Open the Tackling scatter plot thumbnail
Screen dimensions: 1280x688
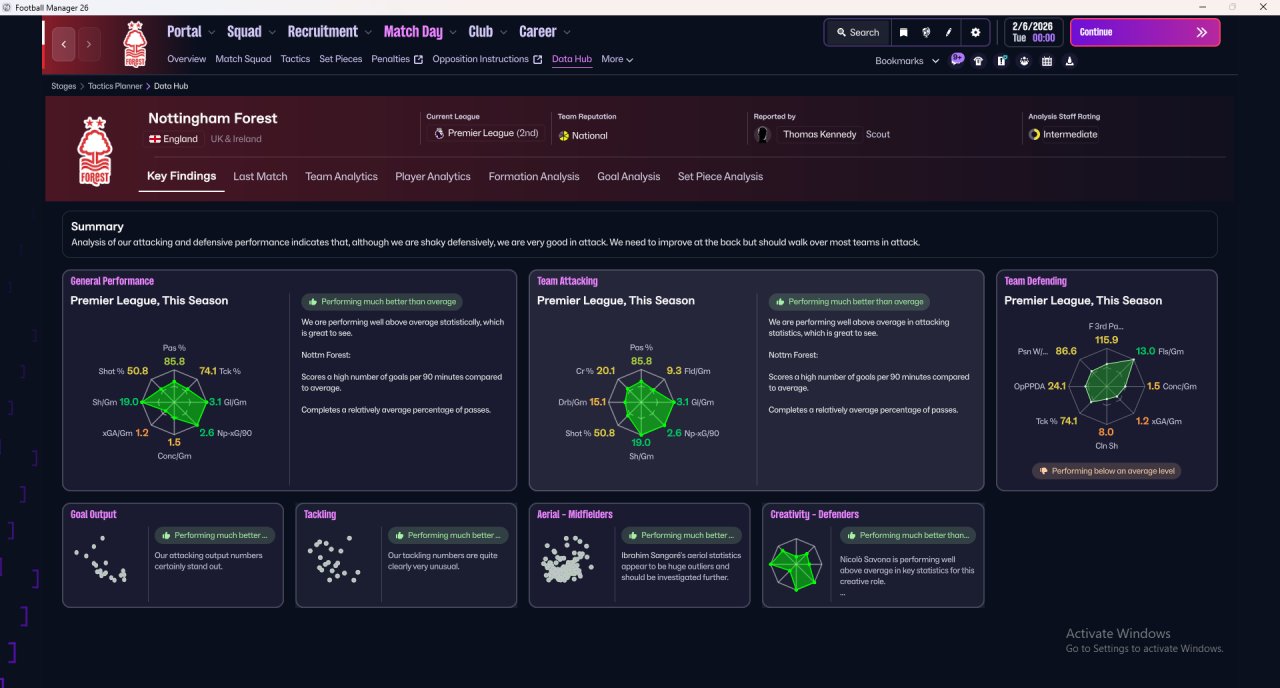pyautogui.click(x=333, y=560)
